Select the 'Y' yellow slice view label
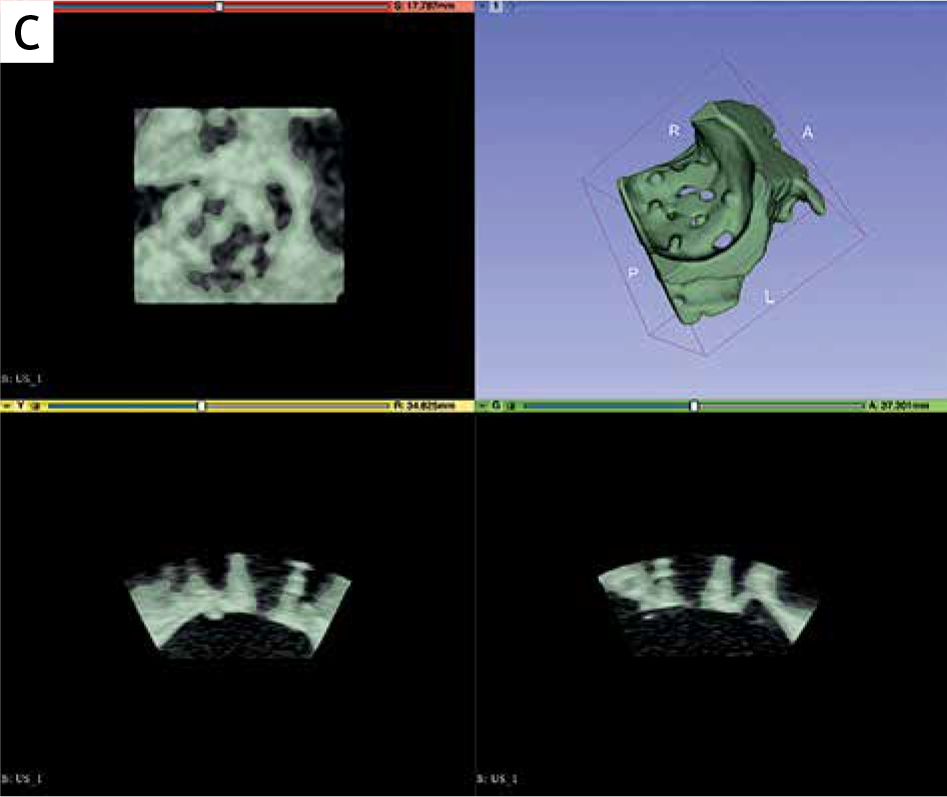947x797 pixels. point(22,406)
